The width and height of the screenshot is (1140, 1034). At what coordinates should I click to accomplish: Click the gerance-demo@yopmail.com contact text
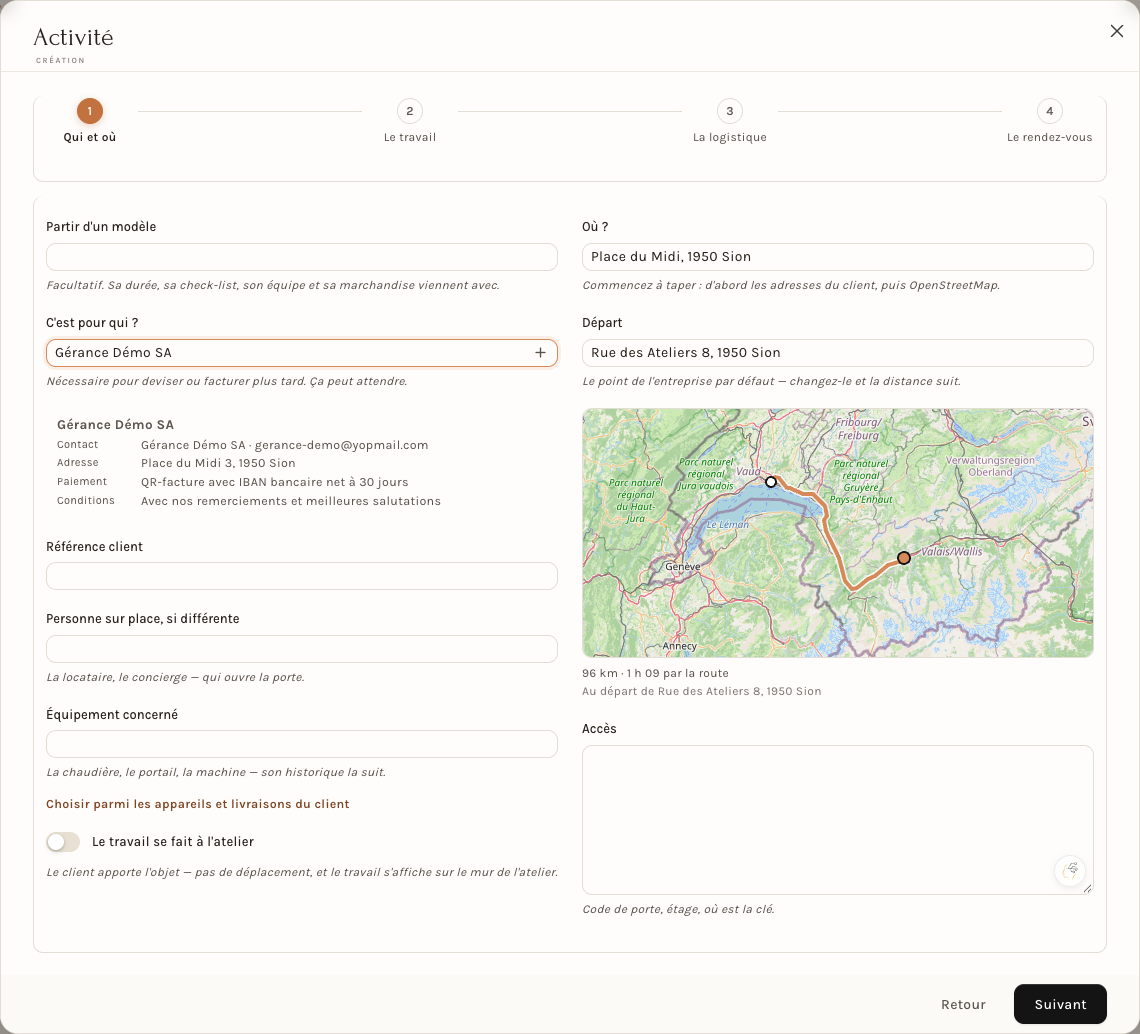coord(341,445)
